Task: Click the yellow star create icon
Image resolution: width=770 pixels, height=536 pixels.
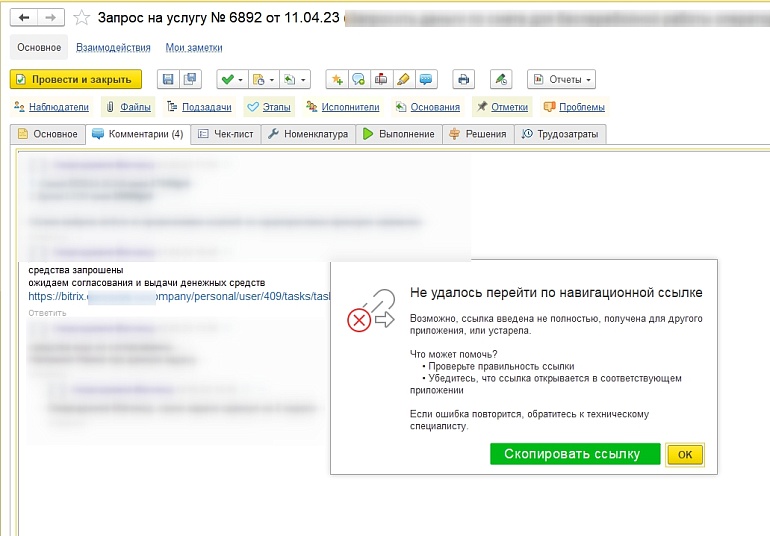Action: 337,79
